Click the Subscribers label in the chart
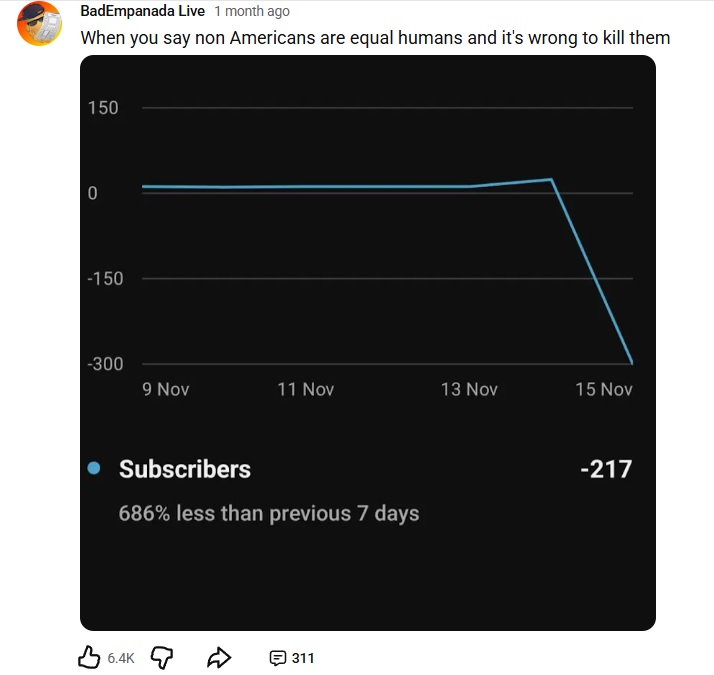The image size is (714, 675). [185, 469]
